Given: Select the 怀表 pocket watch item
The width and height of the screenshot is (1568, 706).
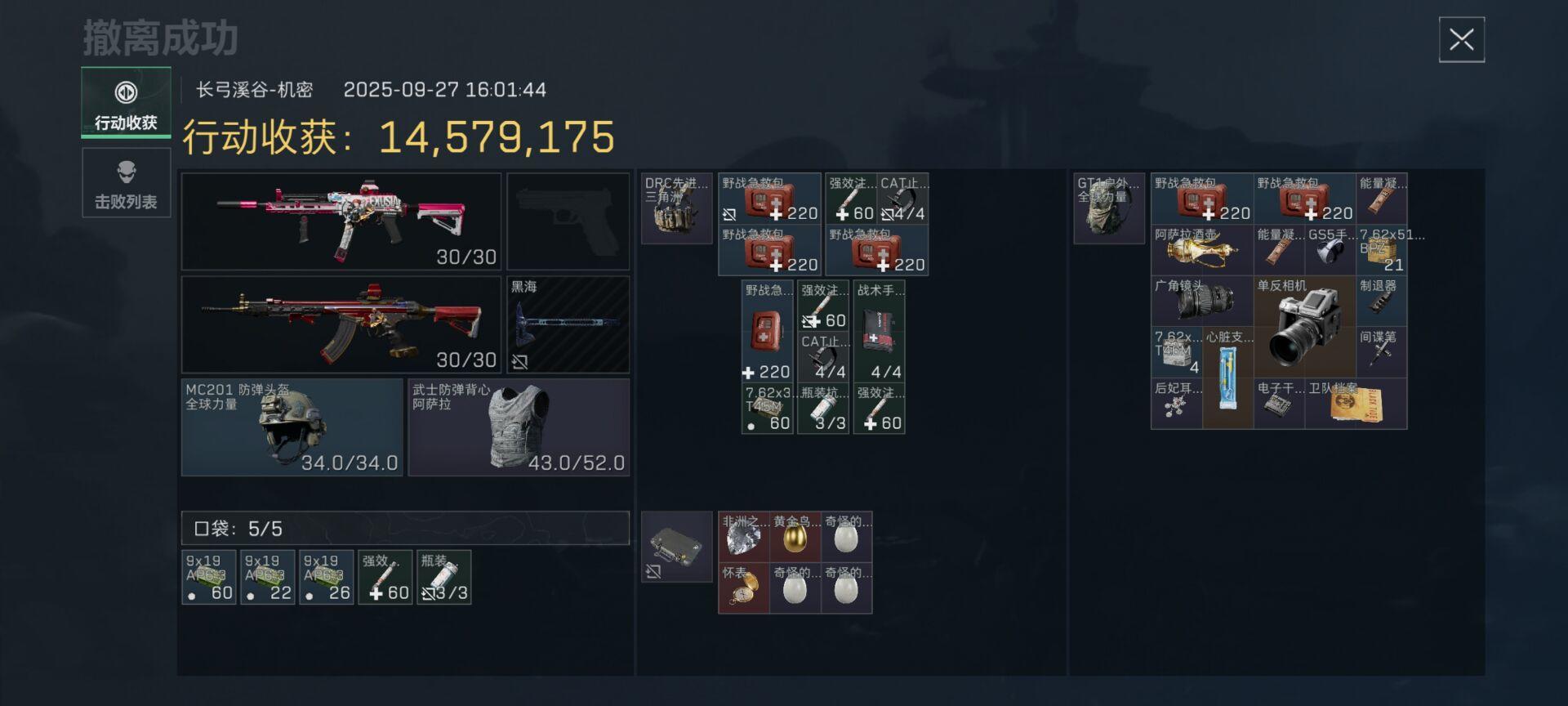Looking at the screenshot, I should (743, 588).
